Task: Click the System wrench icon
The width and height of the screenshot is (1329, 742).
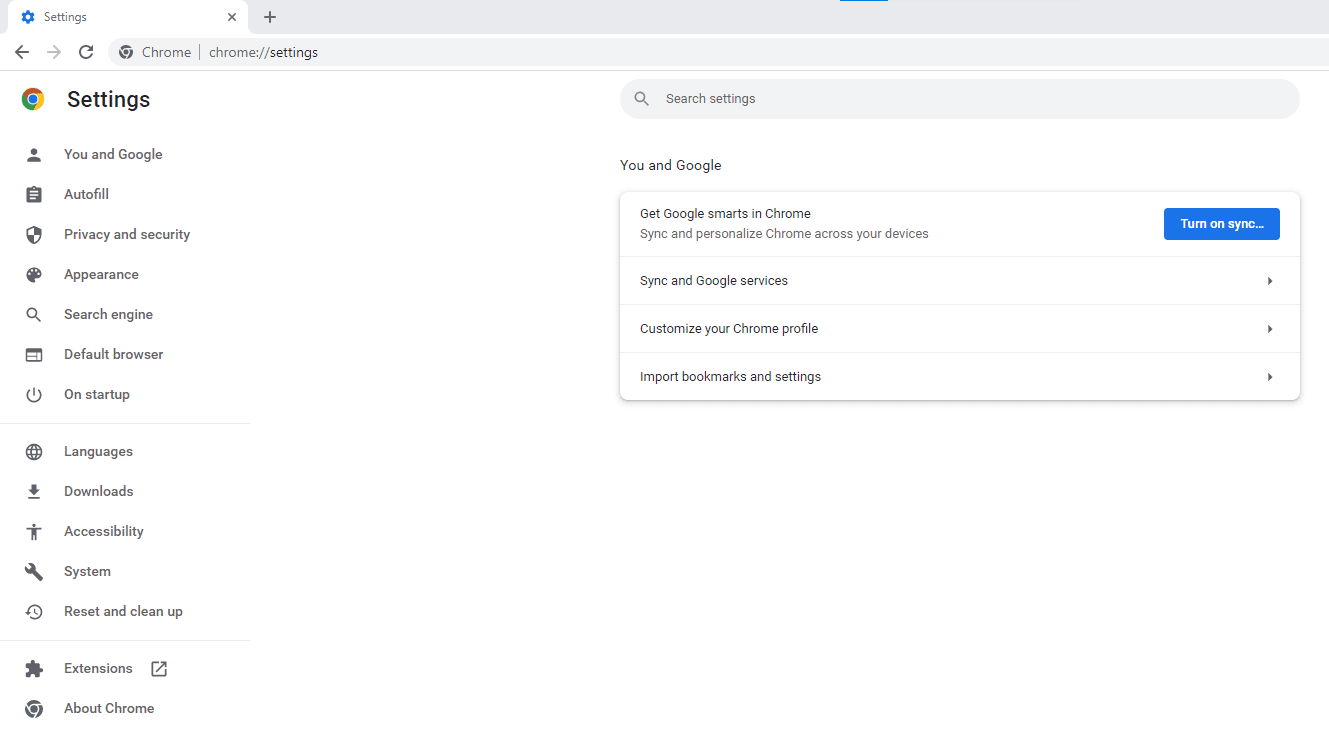Action: 34,572
